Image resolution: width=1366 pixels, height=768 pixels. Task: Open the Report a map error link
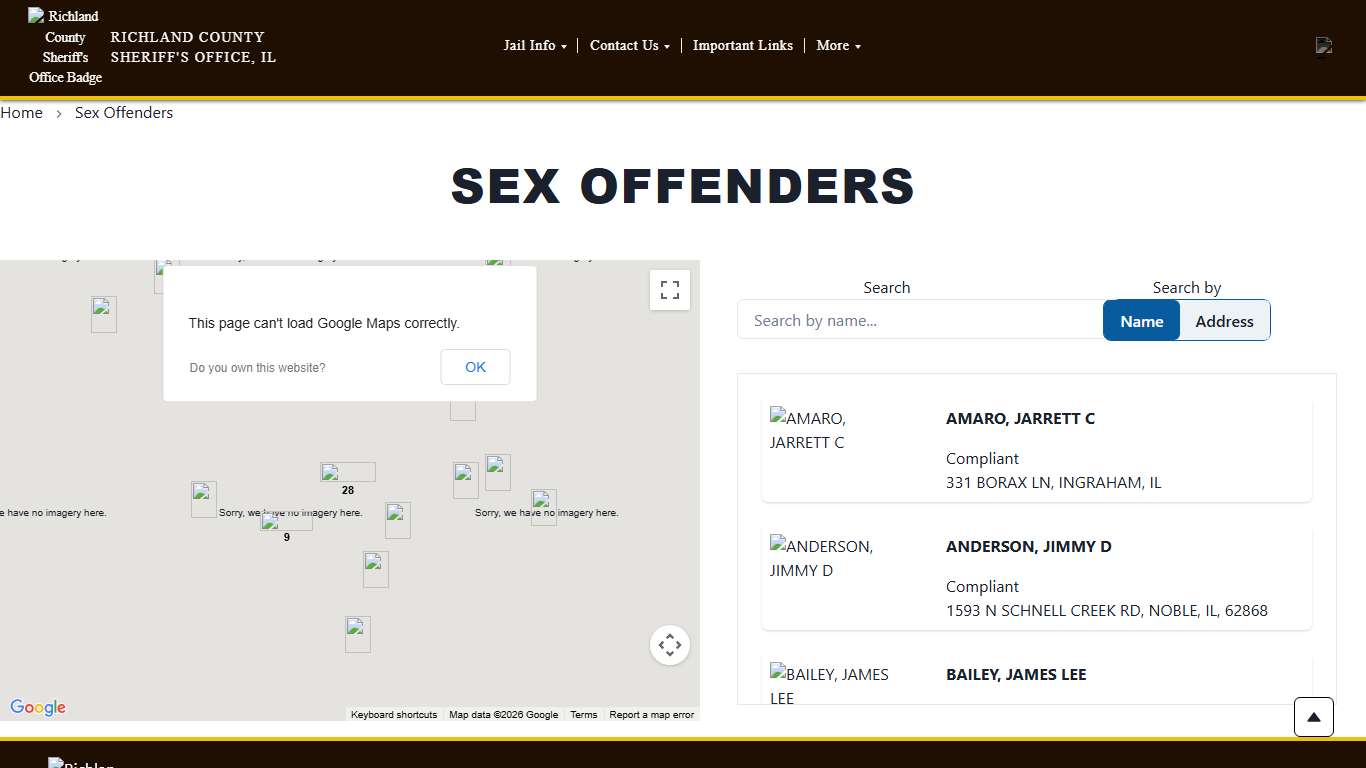[651, 714]
